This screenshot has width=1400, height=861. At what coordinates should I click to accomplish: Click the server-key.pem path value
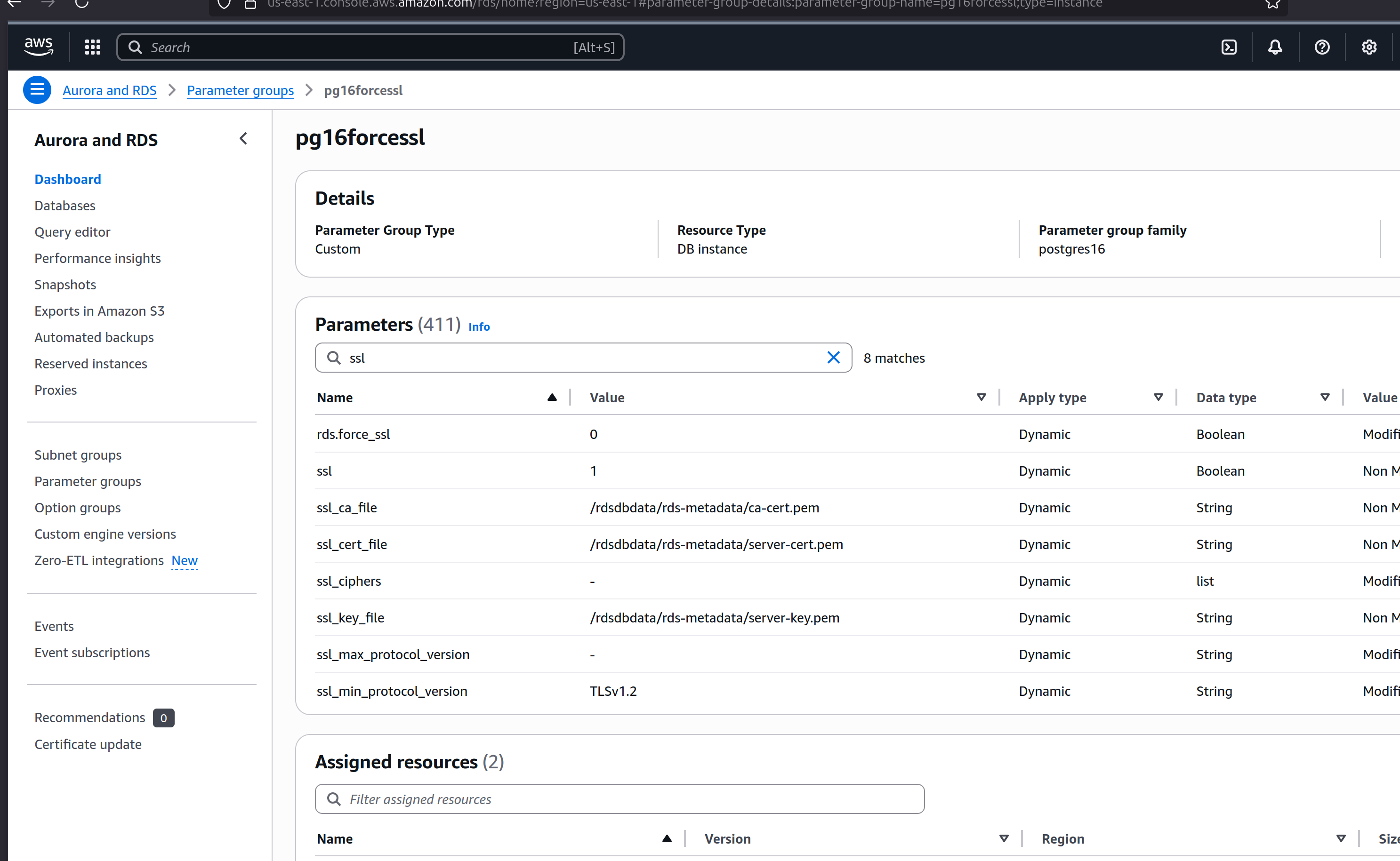point(714,617)
